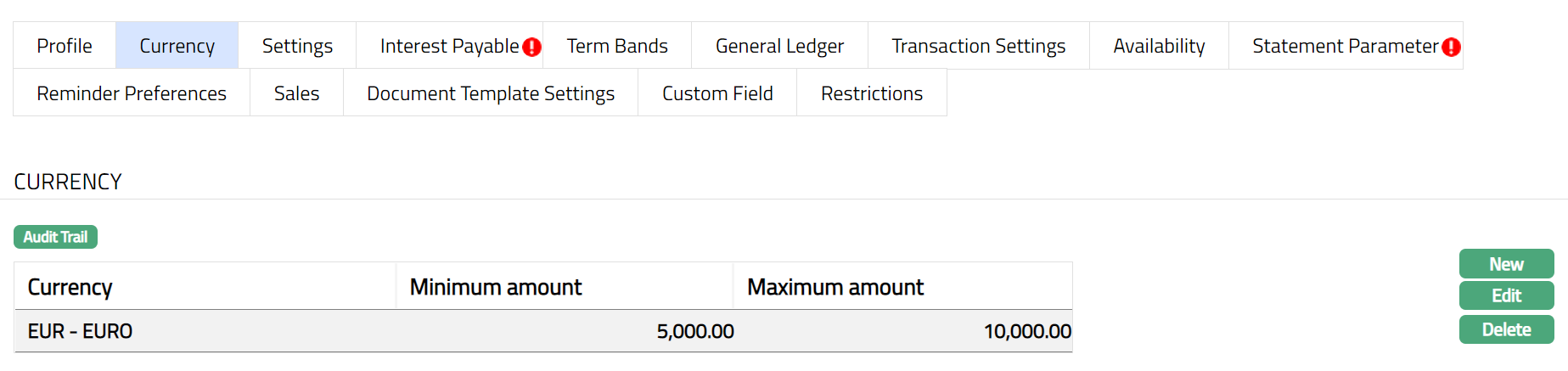The image size is (1568, 371).
Task: Click the Statement Parameter warning icon
Action: click(x=1451, y=47)
